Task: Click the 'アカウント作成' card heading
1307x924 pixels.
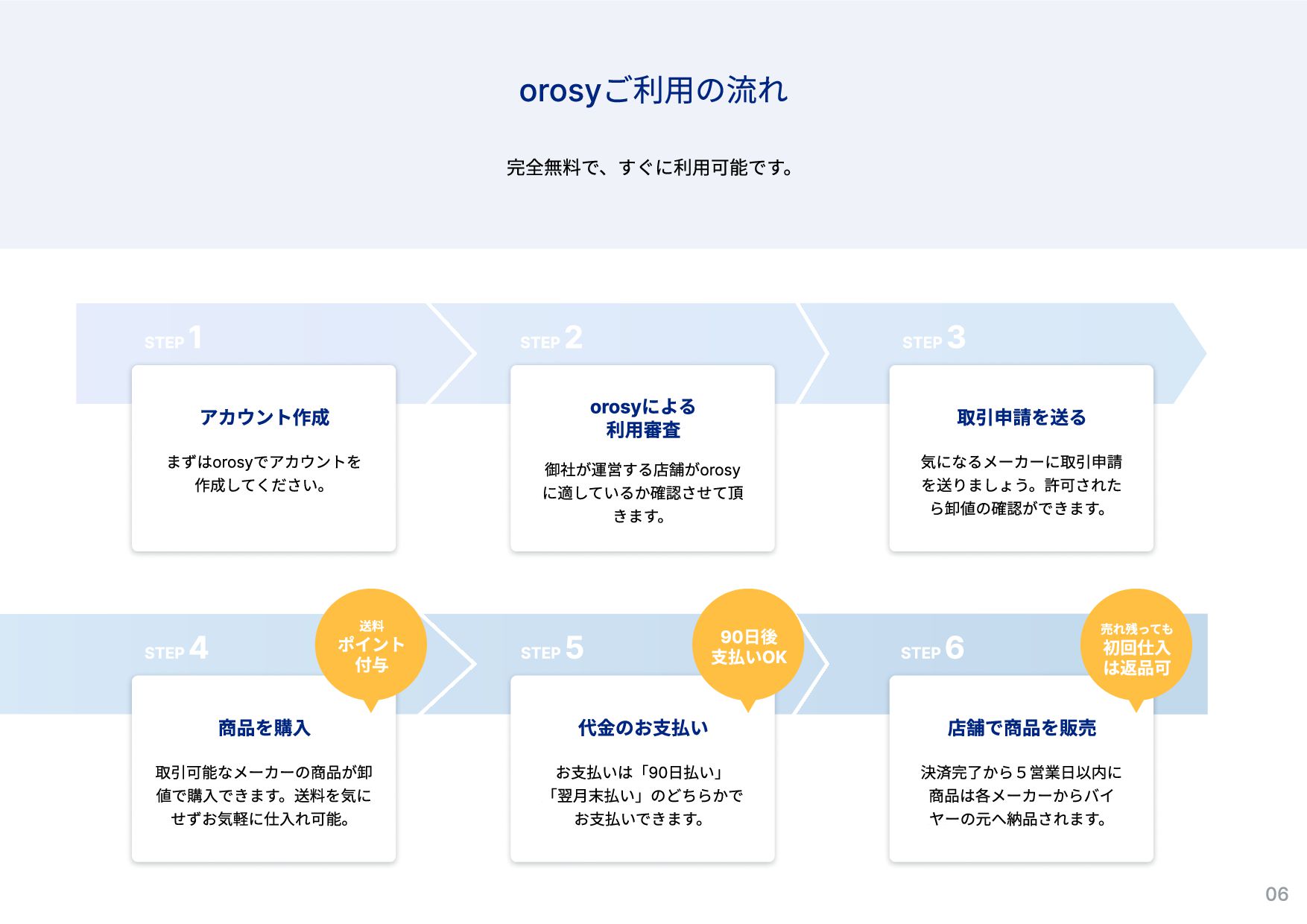Action: coord(265,417)
